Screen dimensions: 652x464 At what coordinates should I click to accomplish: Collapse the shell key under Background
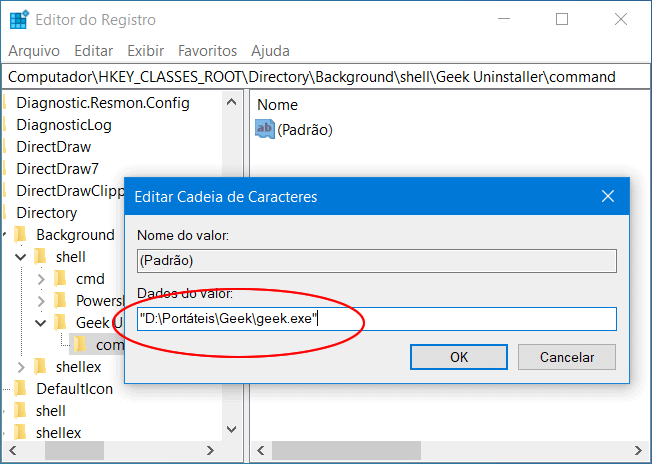click(22, 257)
